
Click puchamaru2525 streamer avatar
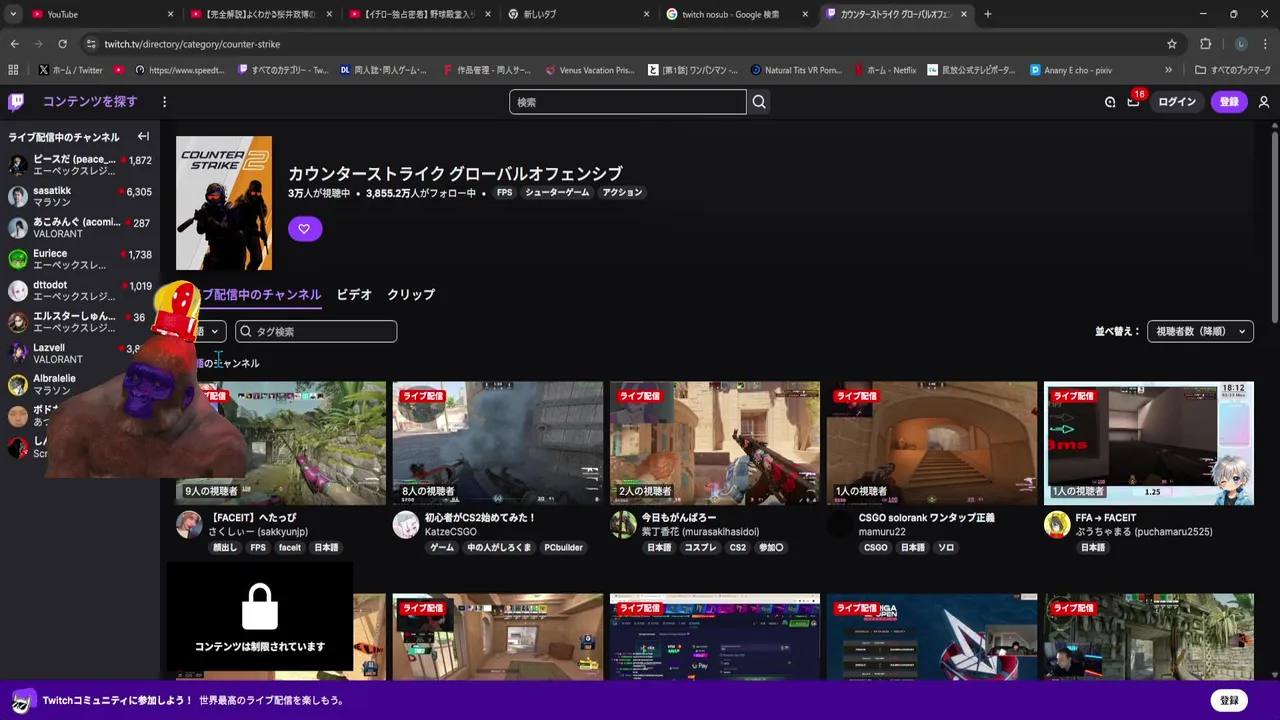[1057, 524]
